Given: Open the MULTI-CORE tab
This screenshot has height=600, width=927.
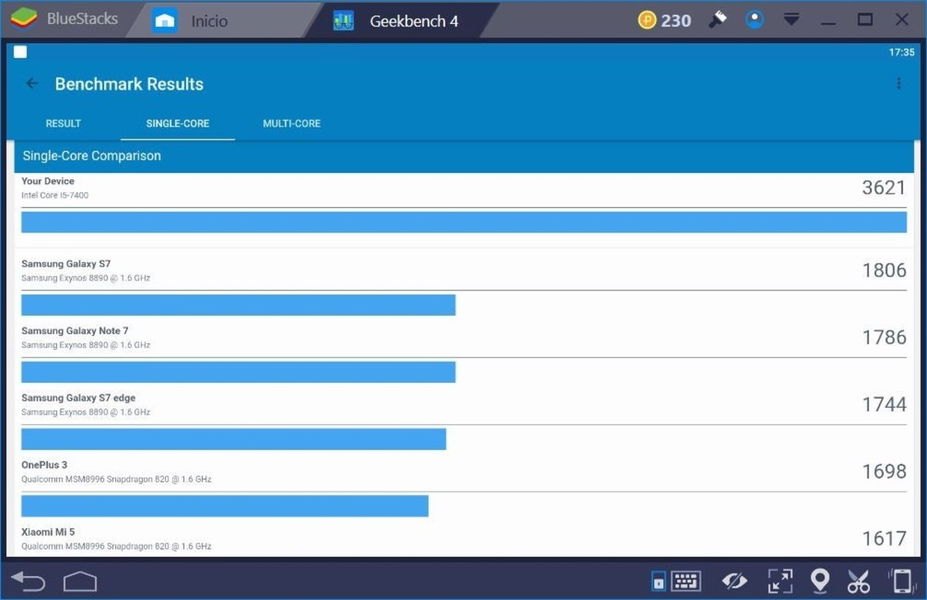Looking at the screenshot, I should 291,124.
